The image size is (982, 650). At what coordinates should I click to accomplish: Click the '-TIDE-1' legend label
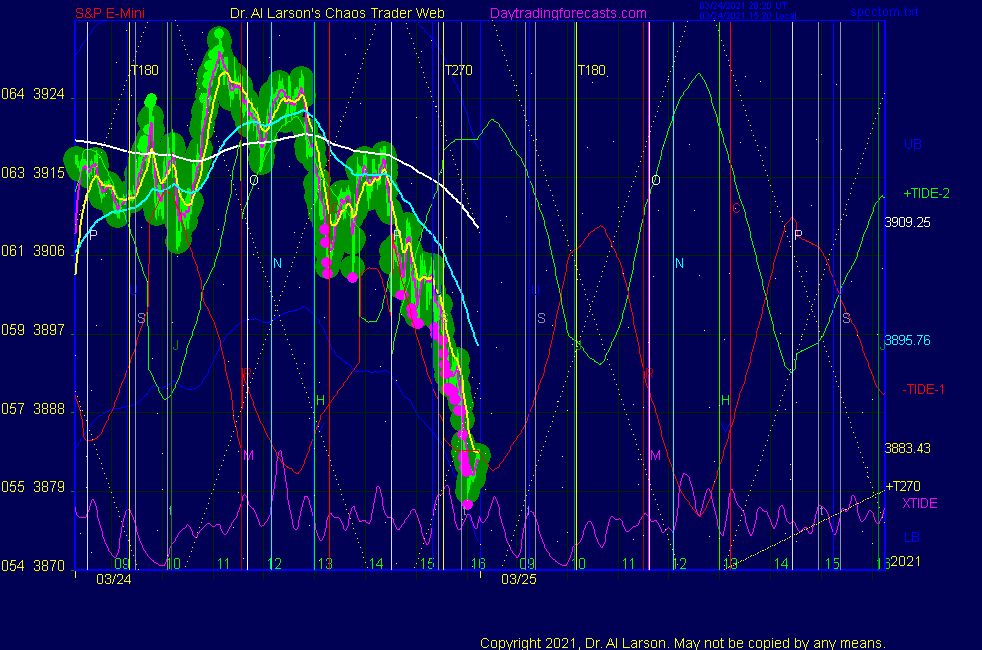923,389
